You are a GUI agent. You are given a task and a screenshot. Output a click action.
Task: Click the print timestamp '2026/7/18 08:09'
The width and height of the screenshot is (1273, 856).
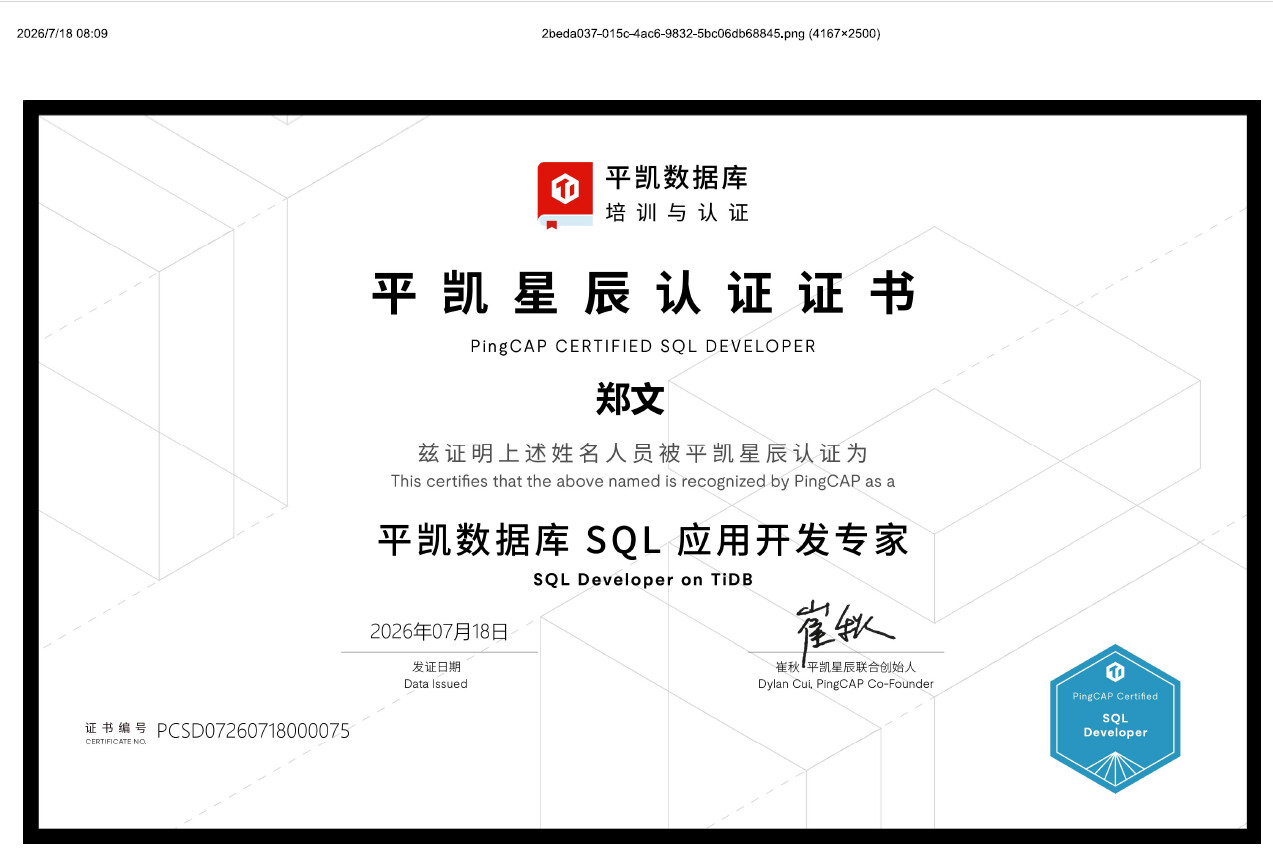click(x=63, y=34)
